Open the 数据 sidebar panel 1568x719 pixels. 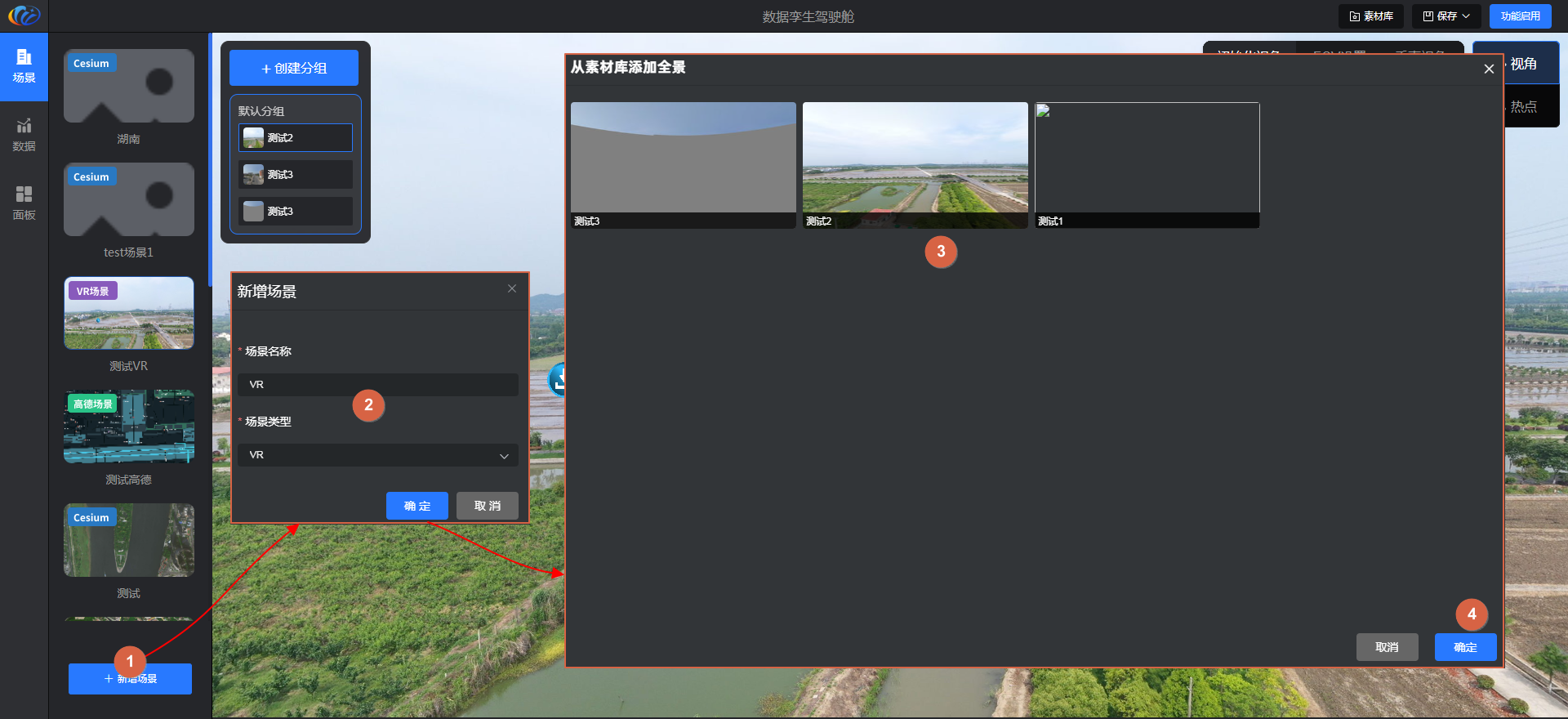point(24,135)
